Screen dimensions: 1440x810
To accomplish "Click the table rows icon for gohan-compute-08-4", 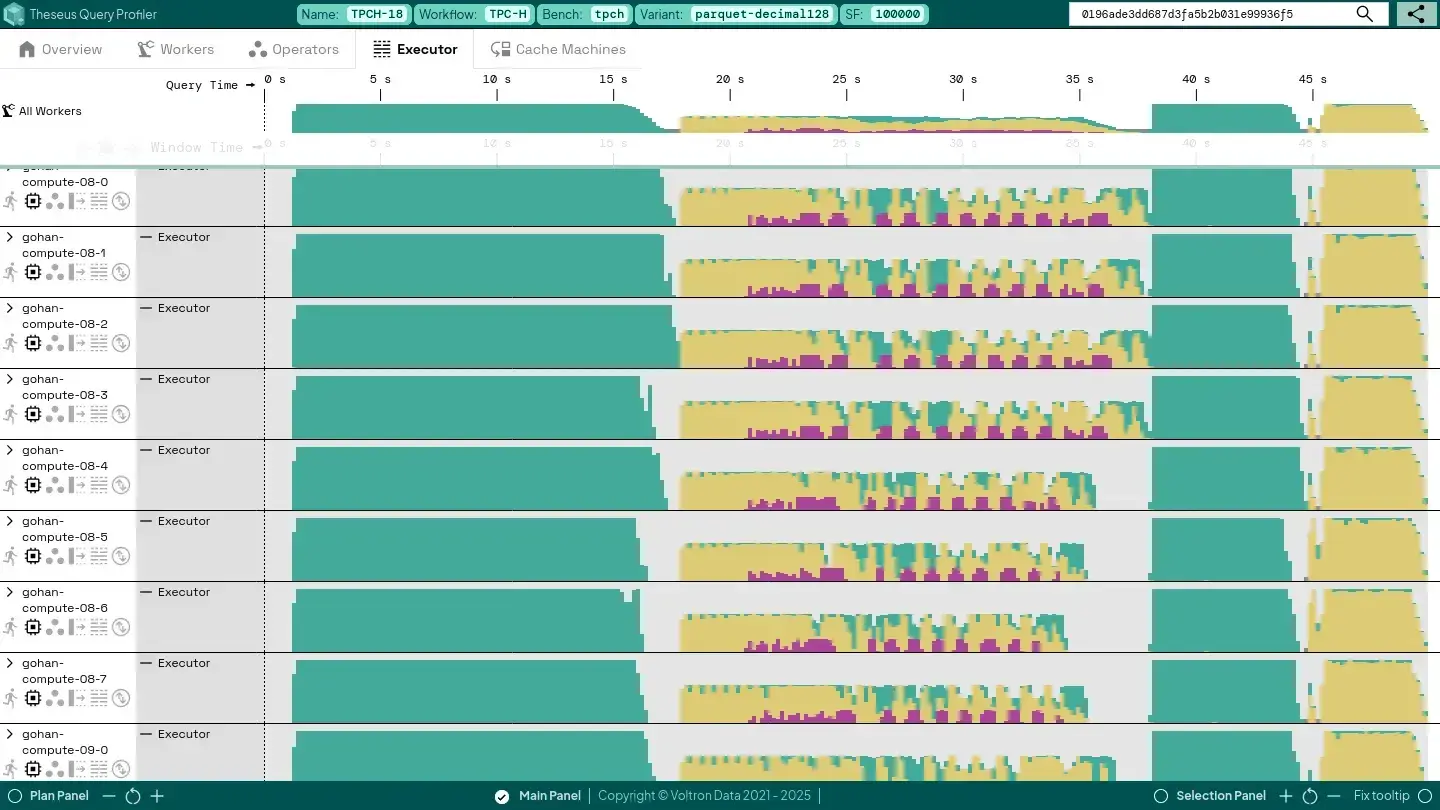I will 99,485.
